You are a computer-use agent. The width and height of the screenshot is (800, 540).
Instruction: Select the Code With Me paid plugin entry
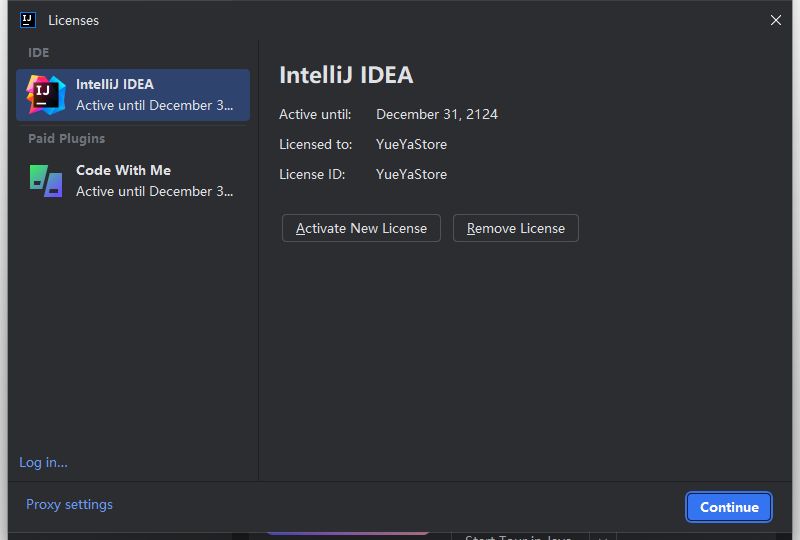coord(133,181)
